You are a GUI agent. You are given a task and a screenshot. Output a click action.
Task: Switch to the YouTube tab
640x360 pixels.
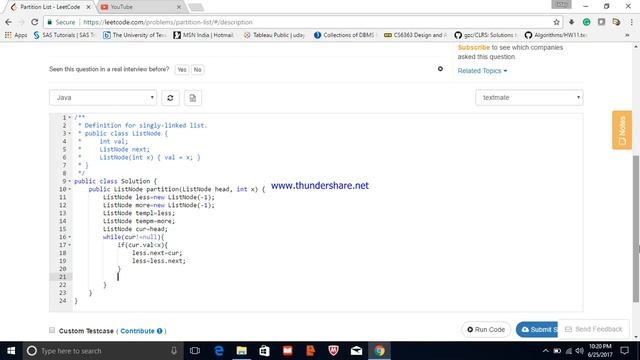[x=139, y=7]
